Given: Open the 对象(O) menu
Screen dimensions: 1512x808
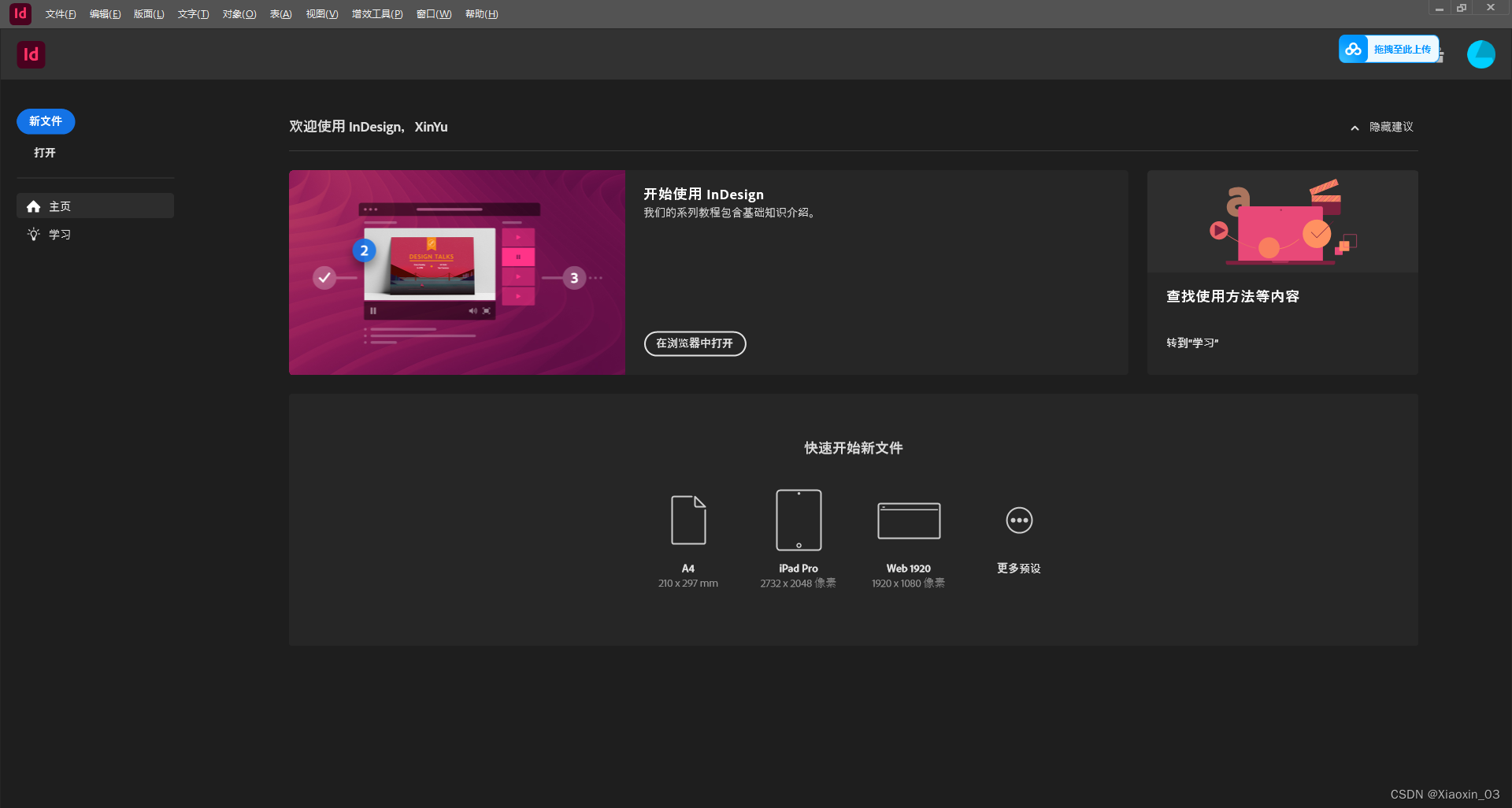Looking at the screenshot, I should [239, 14].
